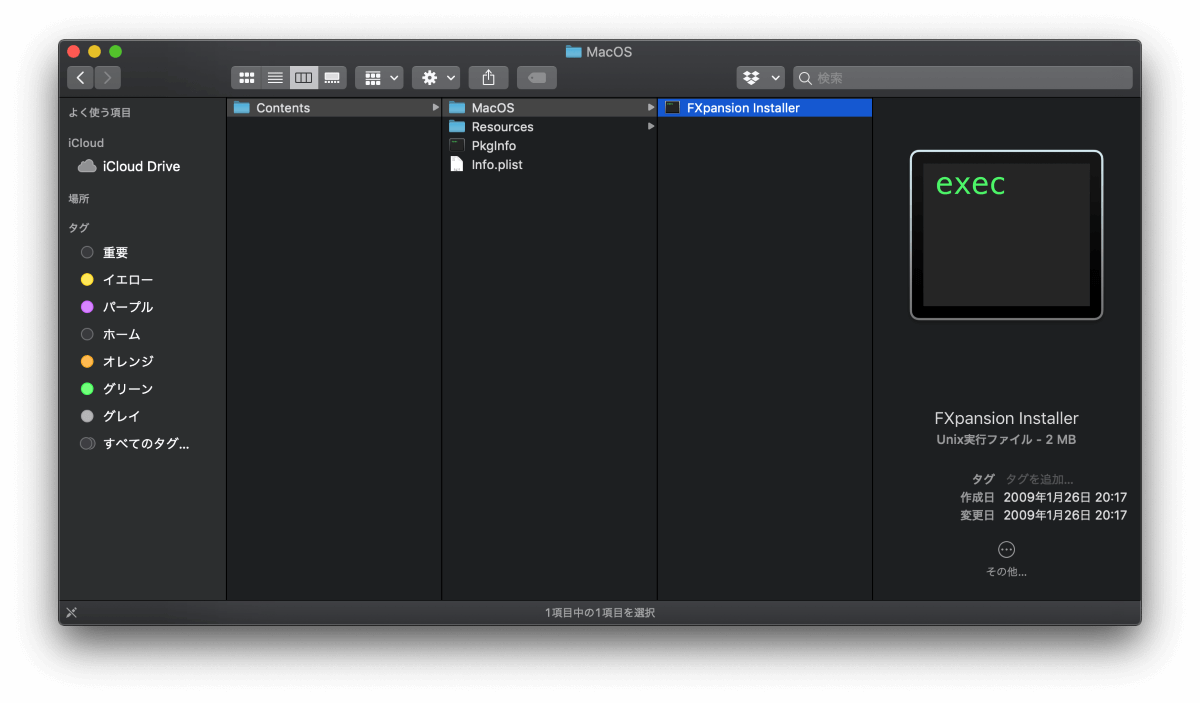The image size is (1200, 703).
Task: Select the Resources folder
Action: [549, 127]
